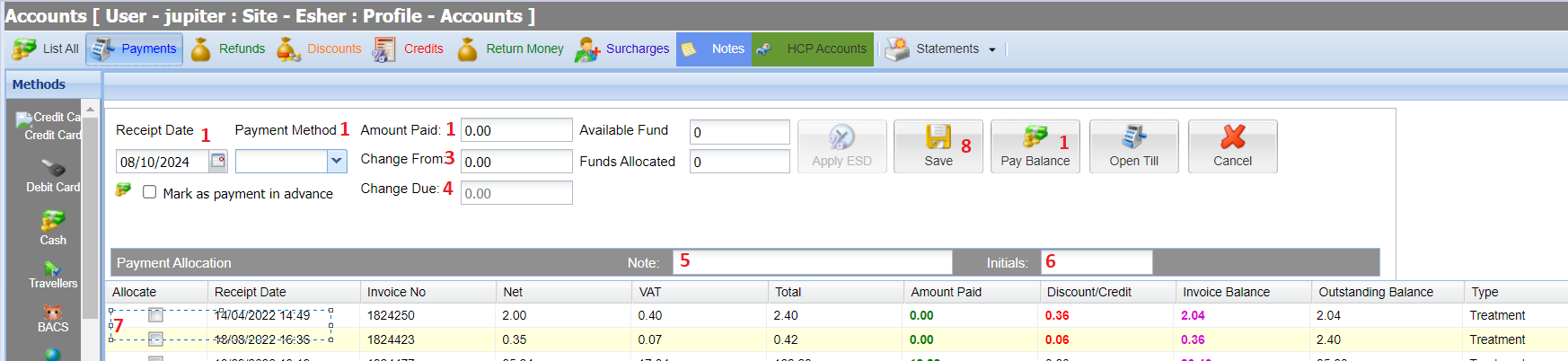The height and width of the screenshot is (361, 1568).
Task: Open the List All accounts view
Action: point(46,49)
